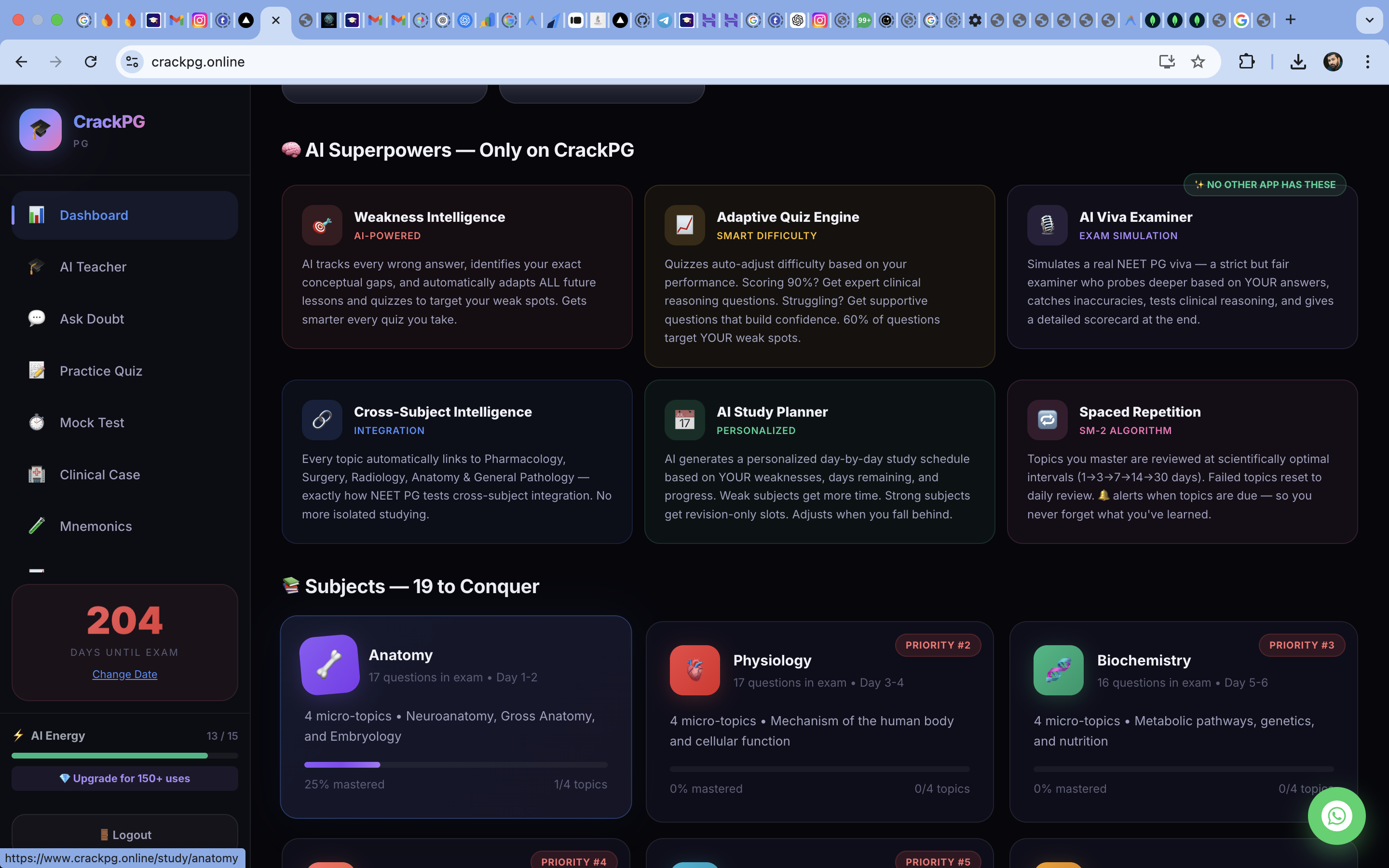Select Clinical Case from the sidebar
The image size is (1389, 868).
point(100,475)
